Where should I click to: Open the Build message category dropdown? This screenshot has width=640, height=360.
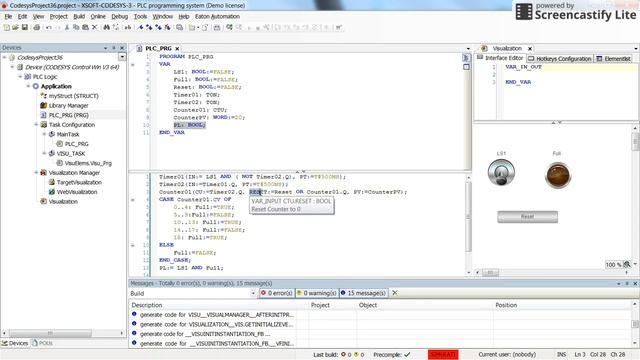[253, 293]
